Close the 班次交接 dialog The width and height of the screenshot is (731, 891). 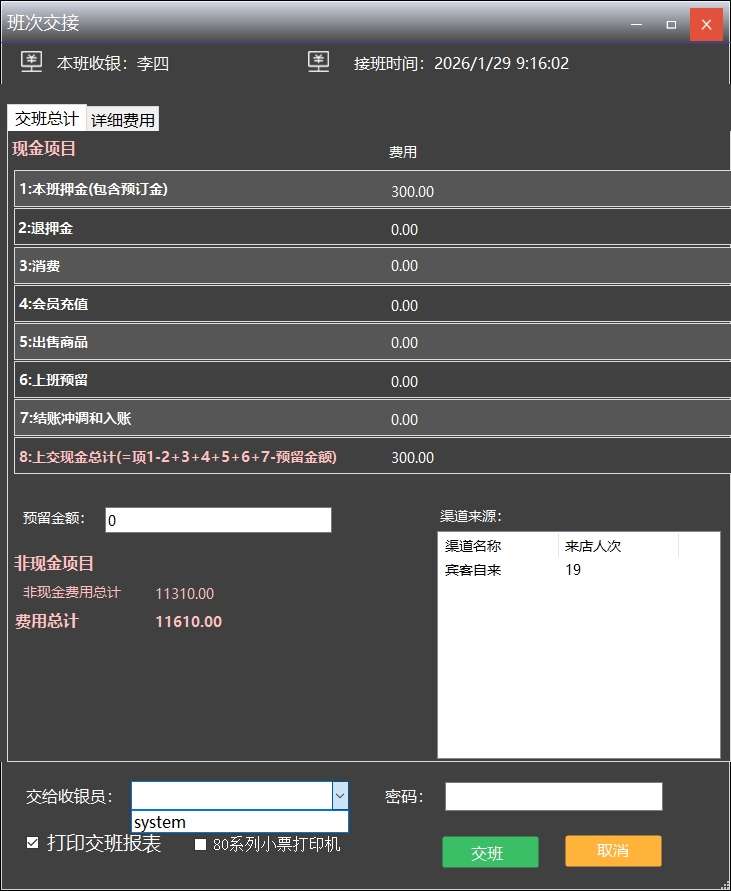pos(706,24)
